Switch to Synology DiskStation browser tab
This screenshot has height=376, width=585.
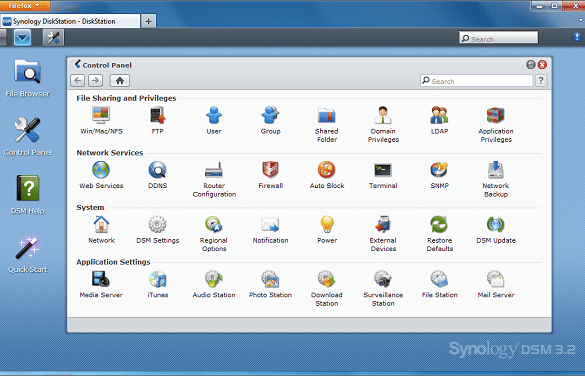coord(70,21)
